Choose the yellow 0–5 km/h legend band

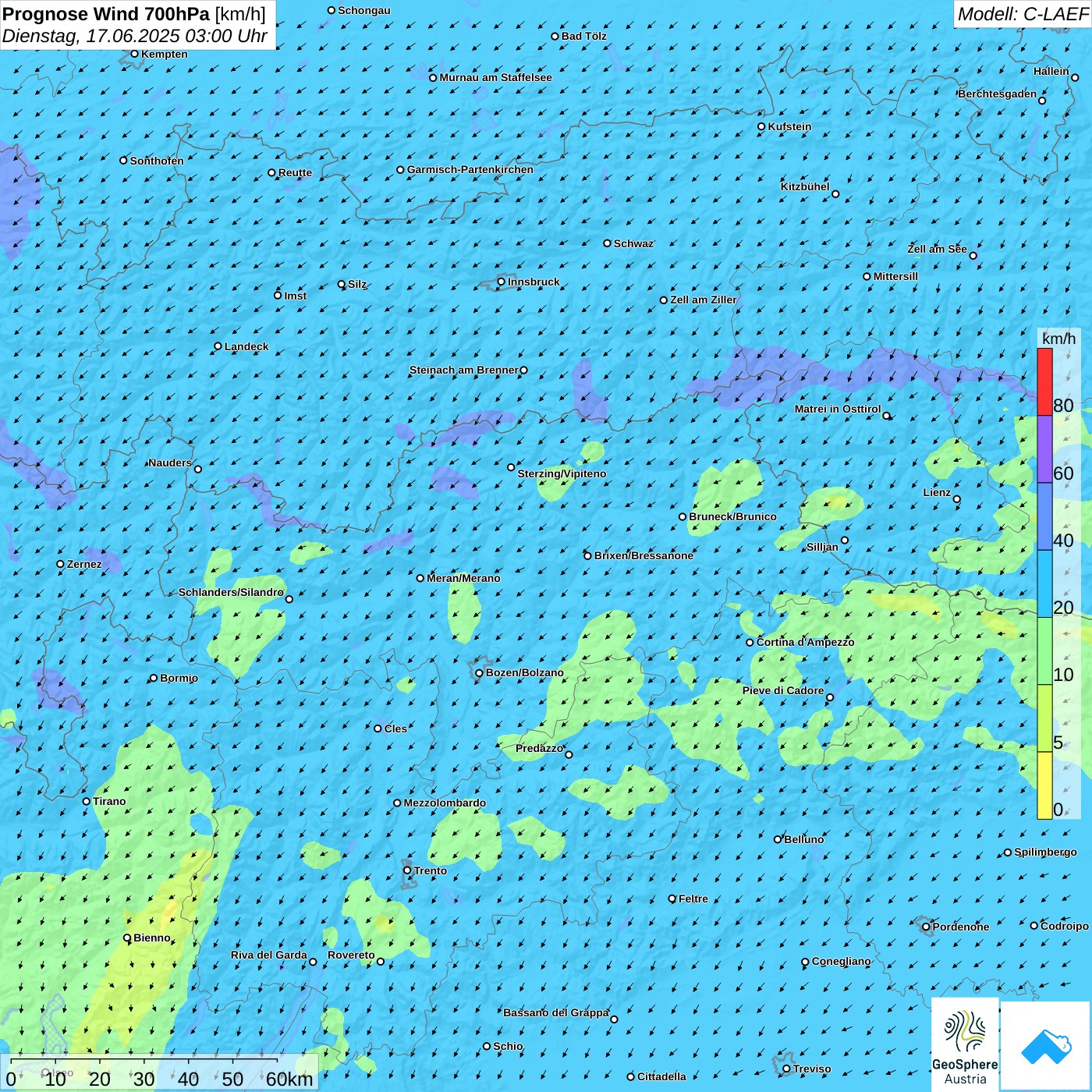click(1044, 785)
